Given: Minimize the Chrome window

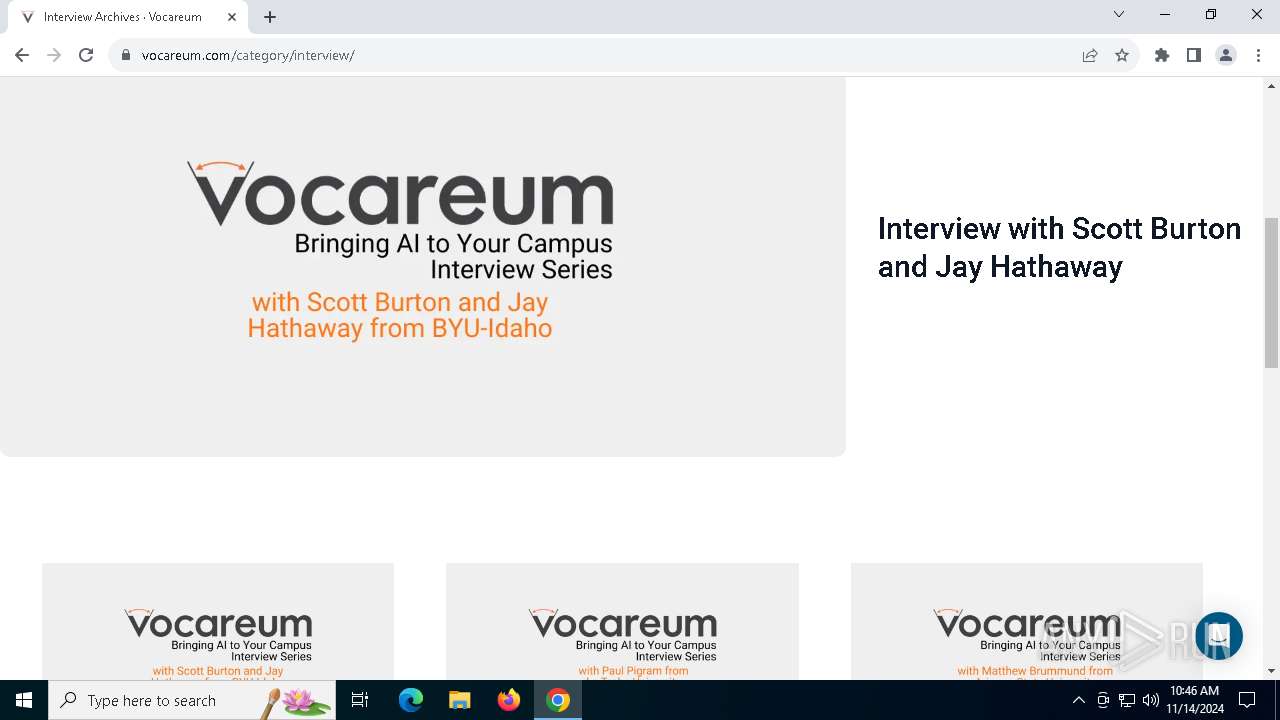Looking at the screenshot, I should click(x=1165, y=14).
